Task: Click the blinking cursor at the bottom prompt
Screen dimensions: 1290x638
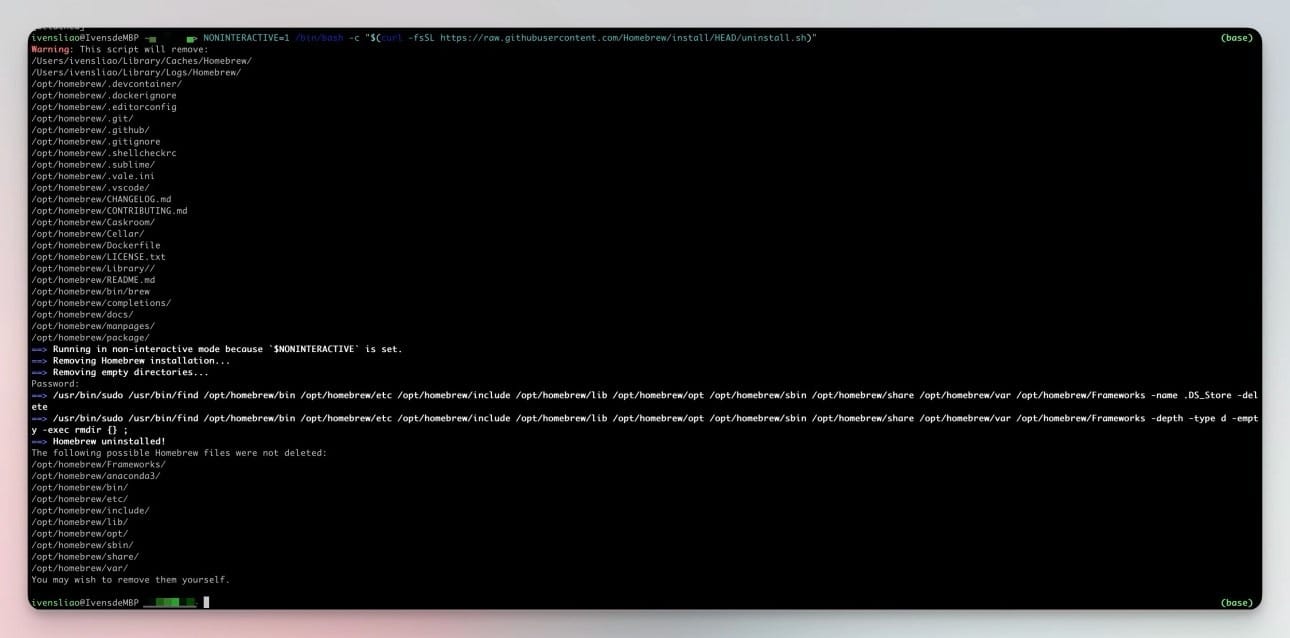Action: point(206,602)
